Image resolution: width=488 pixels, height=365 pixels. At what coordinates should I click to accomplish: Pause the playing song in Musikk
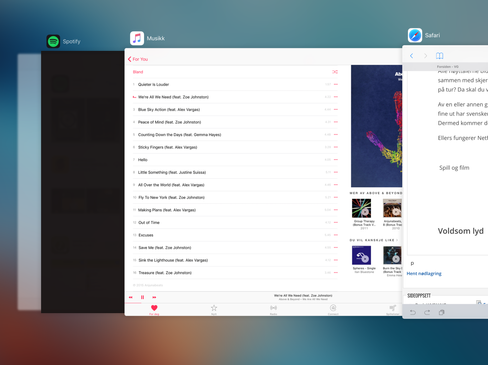[142, 297]
